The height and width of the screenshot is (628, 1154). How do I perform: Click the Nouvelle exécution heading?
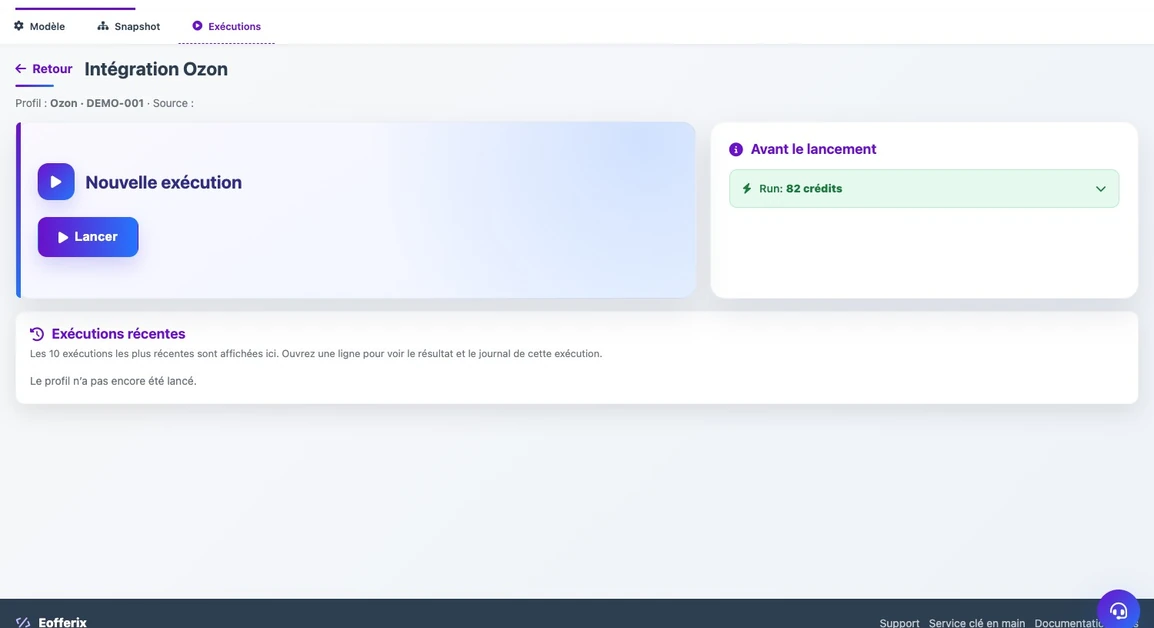pyautogui.click(x=163, y=183)
